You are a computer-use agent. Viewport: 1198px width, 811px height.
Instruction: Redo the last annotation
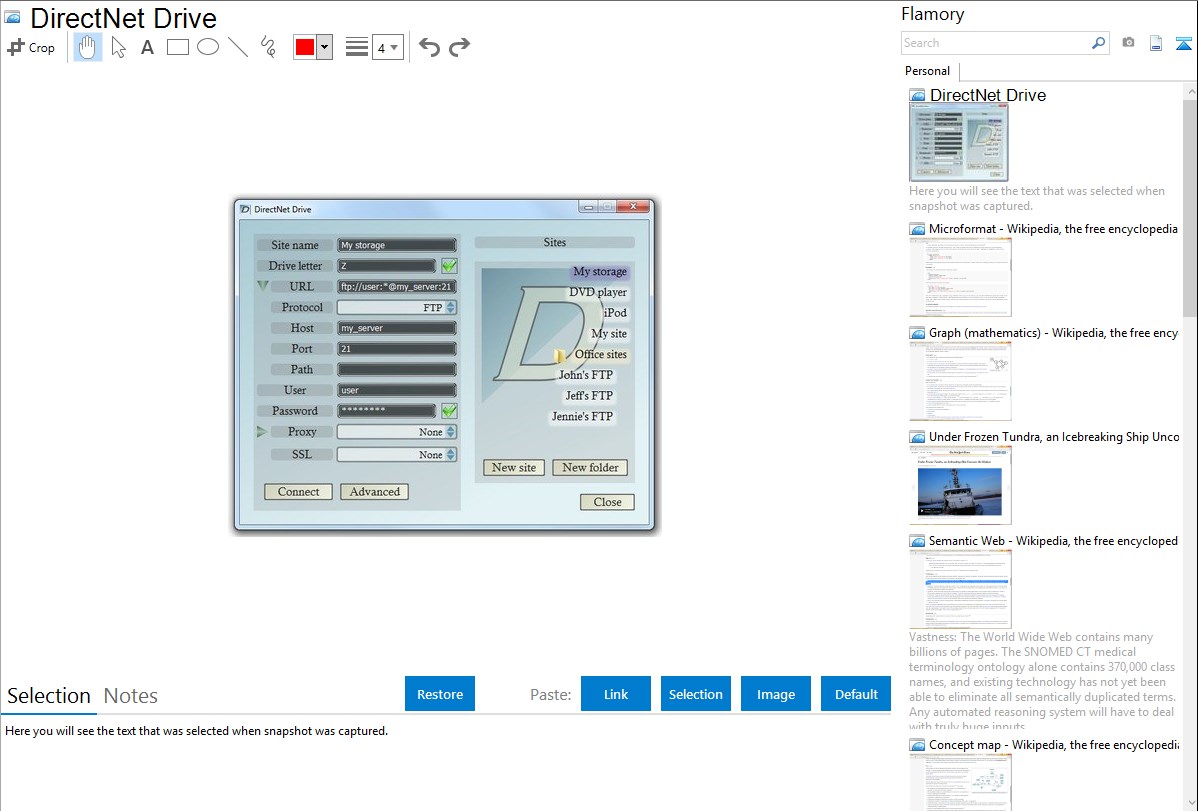pyautogui.click(x=459, y=47)
